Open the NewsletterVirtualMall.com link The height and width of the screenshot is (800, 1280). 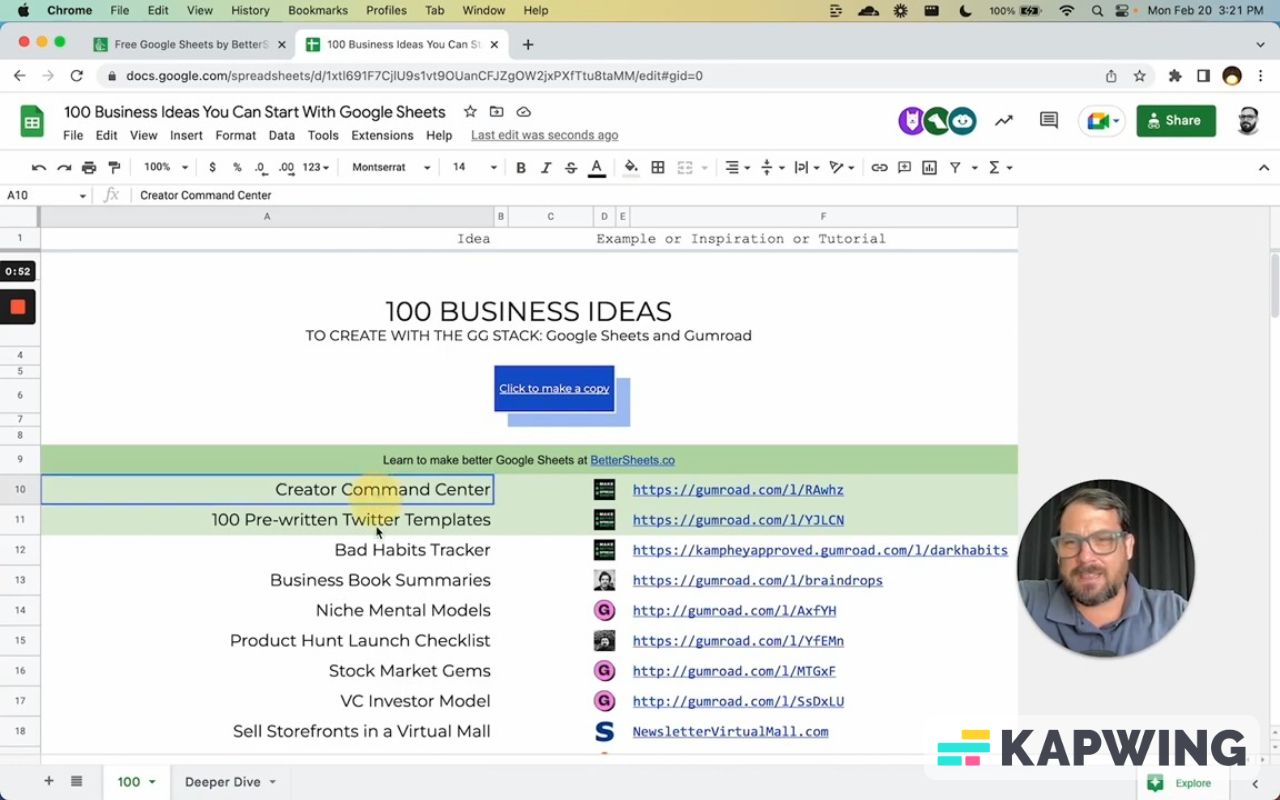(x=730, y=731)
